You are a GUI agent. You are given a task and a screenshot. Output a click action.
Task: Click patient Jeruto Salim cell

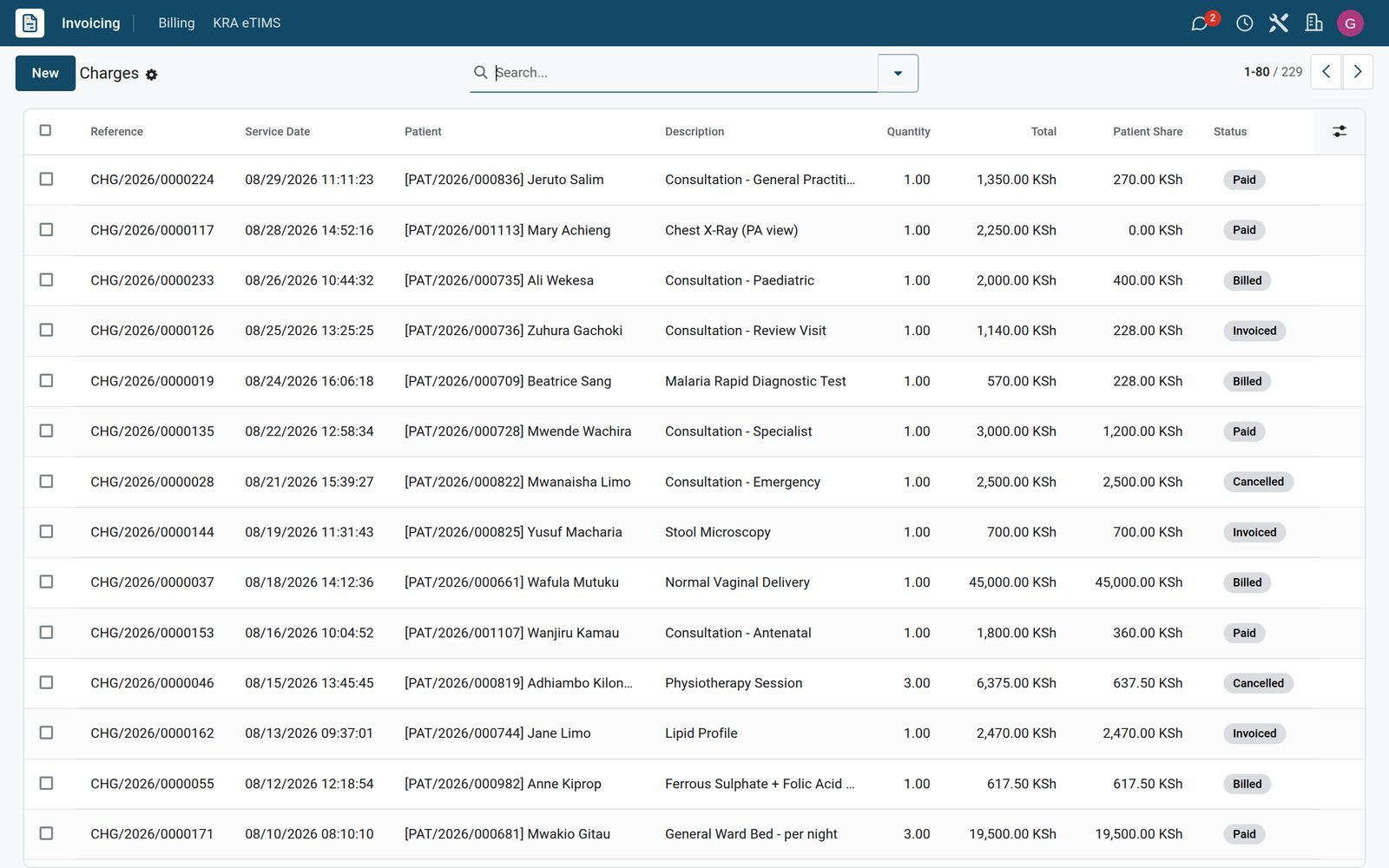504,180
